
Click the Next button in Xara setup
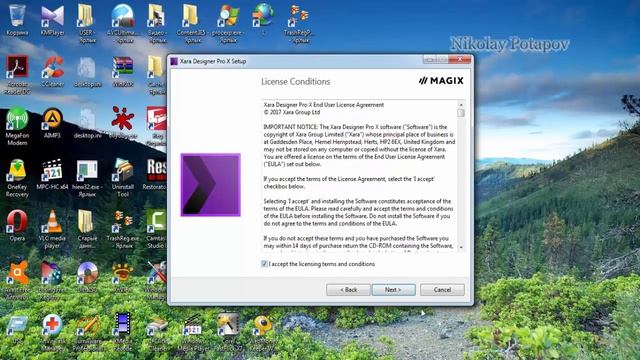click(393, 290)
